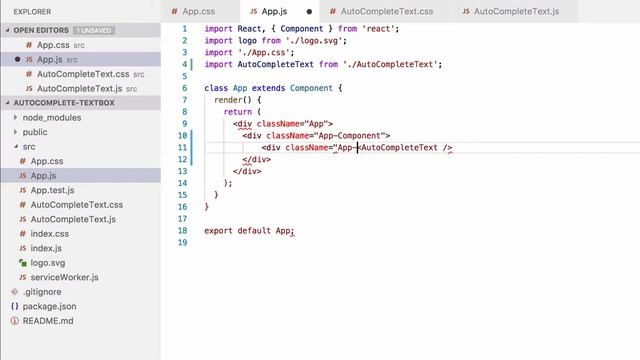640x360 pixels.
Task: Click the CSS hash icon beside index.css
Action: [x=23, y=234]
